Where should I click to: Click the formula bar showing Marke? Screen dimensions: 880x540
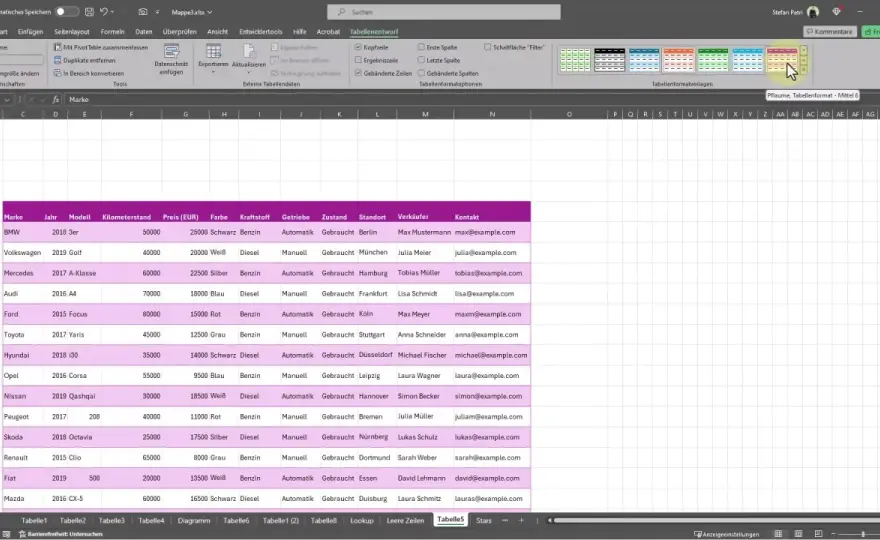471,99
